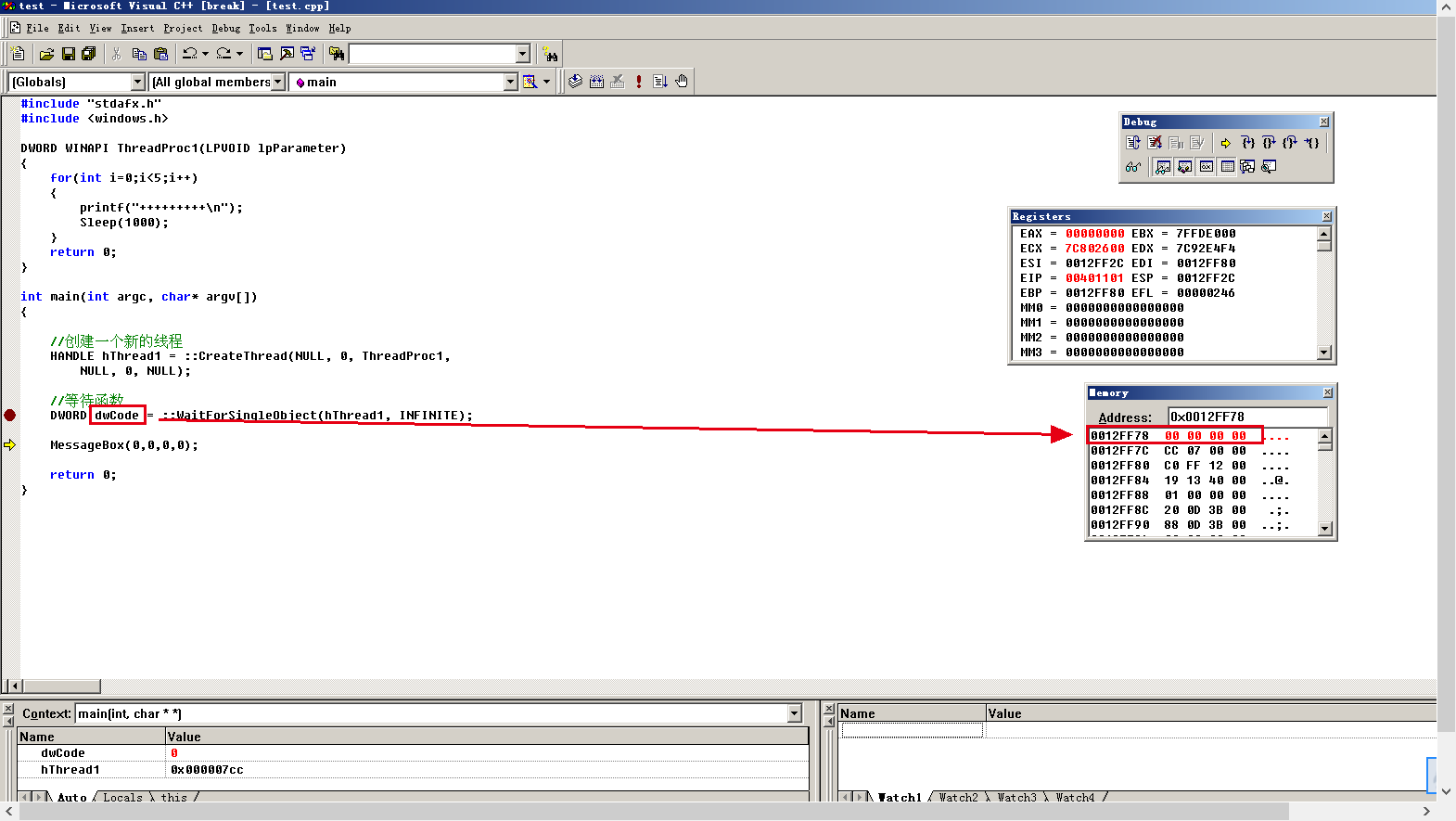The width and height of the screenshot is (1456, 821).
Task: Open the Edit menu
Action: tap(69, 28)
